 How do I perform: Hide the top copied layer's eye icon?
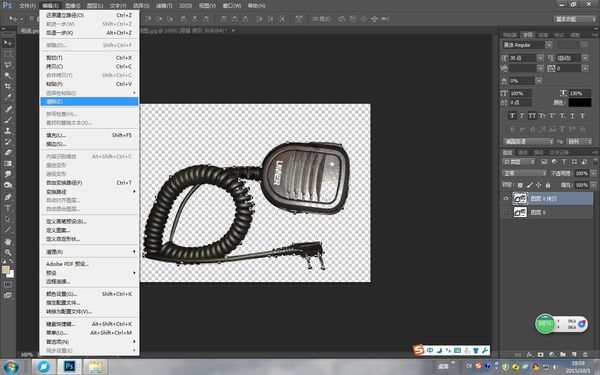click(x=505, y=199)
